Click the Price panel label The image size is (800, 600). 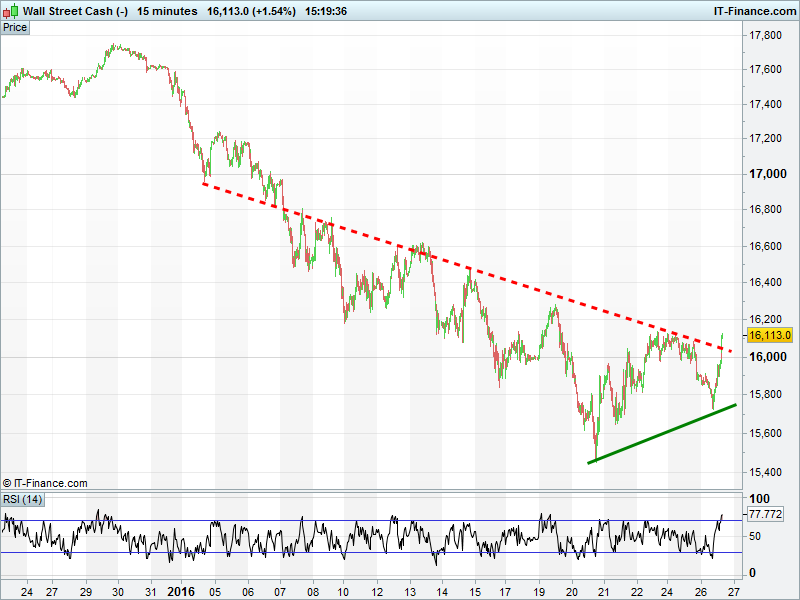coord(15,27)
